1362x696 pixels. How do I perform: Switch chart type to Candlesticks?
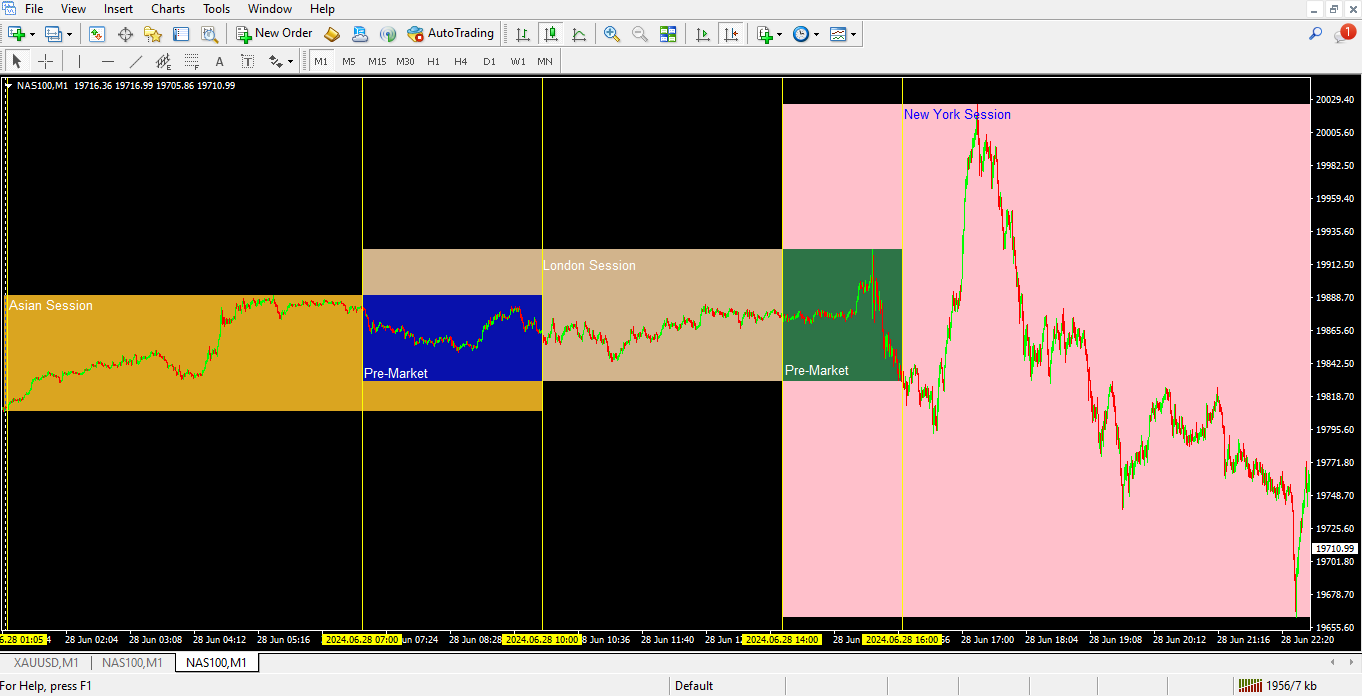pyautogui.click(x=551, y=34)
